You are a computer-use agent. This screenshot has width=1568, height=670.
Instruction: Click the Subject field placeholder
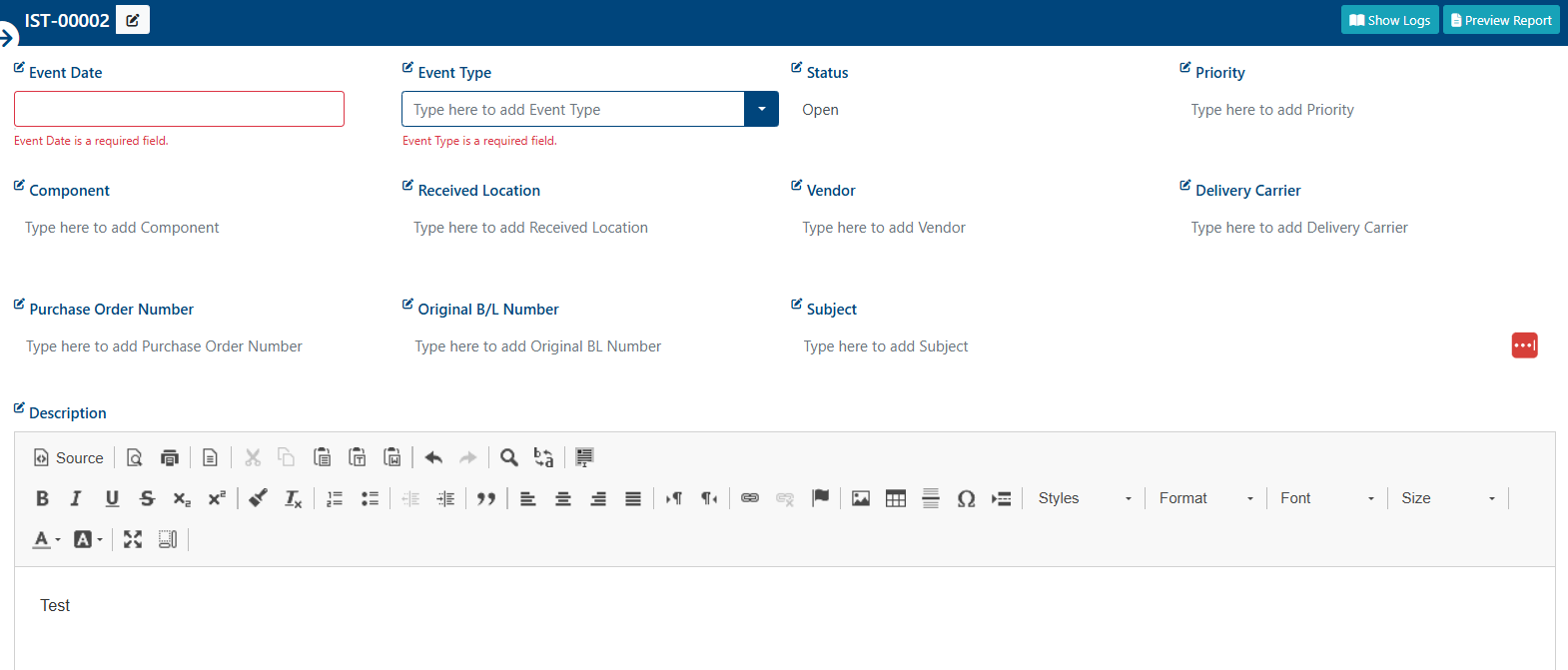click(x=886, y=346)
